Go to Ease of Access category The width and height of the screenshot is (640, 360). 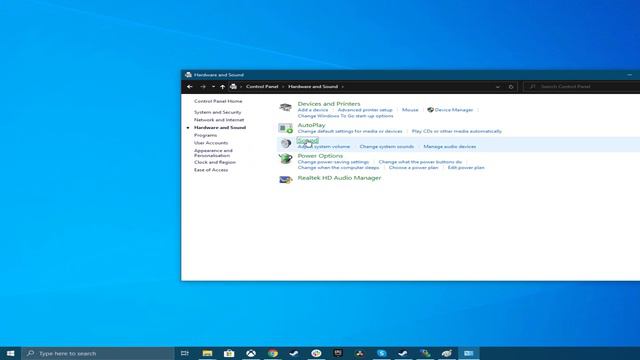pos(211,170)
